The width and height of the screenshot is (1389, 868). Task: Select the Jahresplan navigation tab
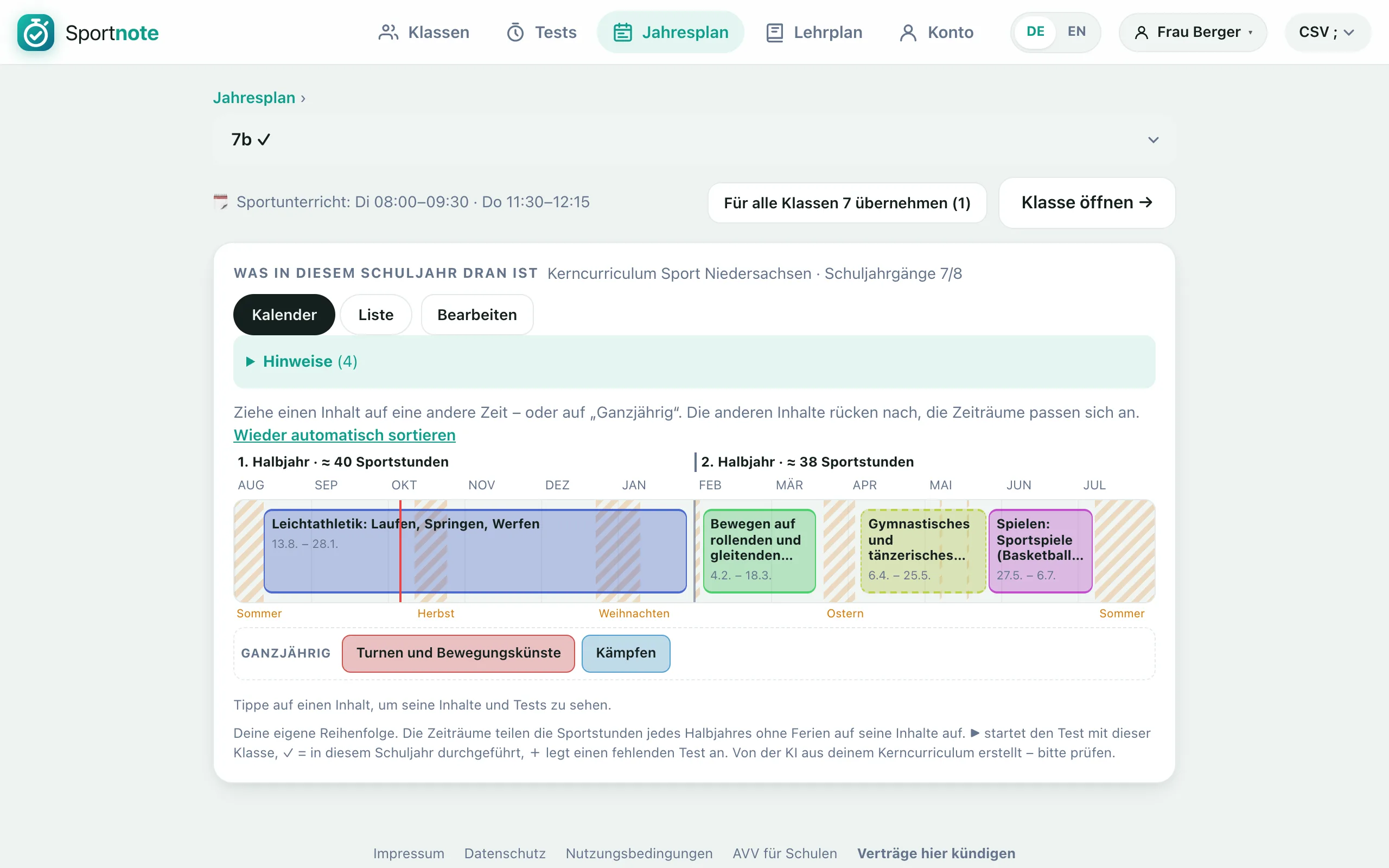(671, 32)
